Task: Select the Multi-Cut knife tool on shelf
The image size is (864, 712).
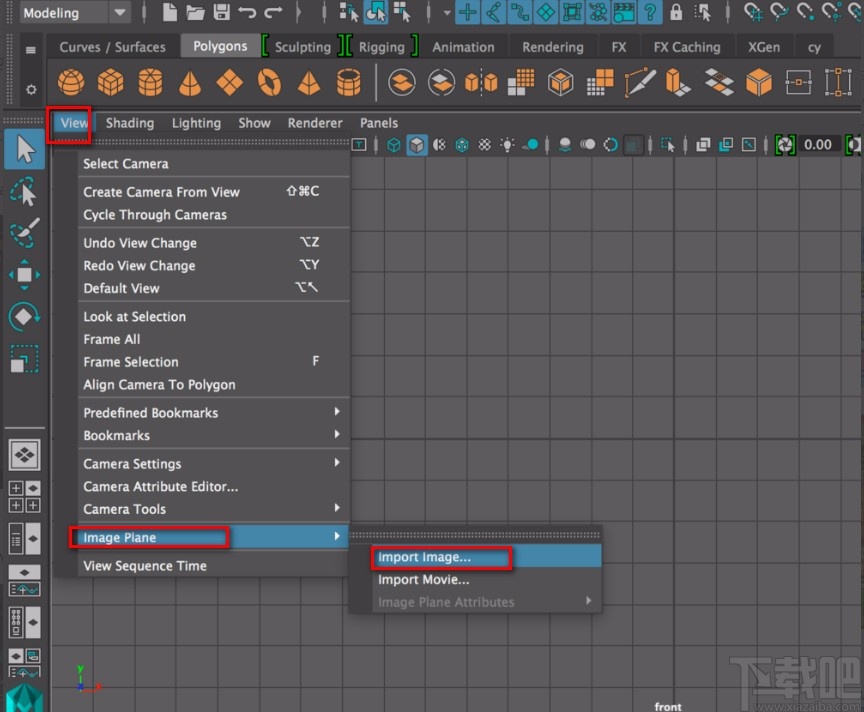Action: pos(640,83)
